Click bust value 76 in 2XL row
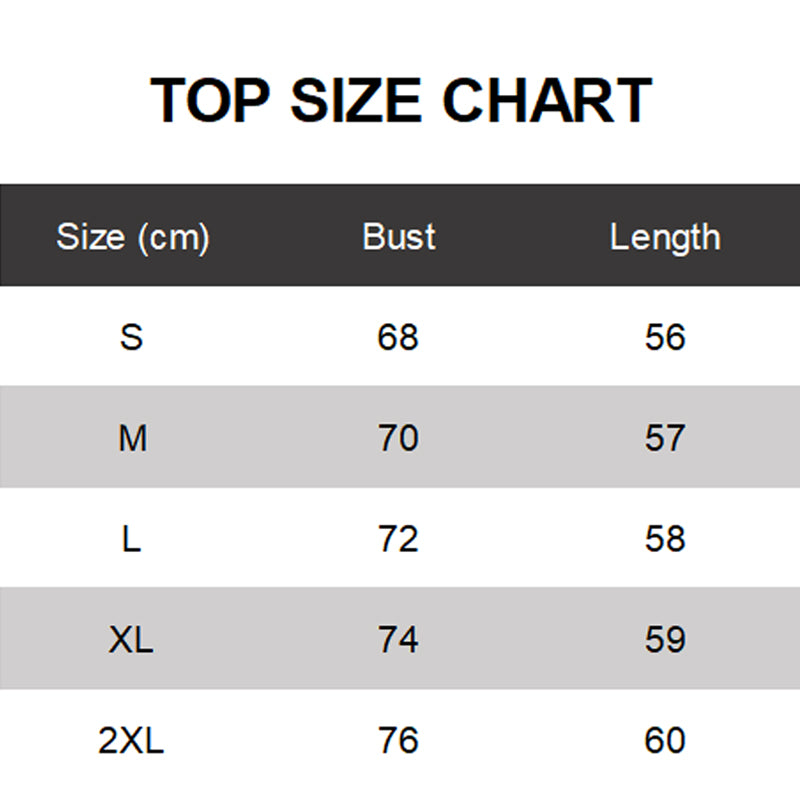The width and height of the screenshot is (800, 800). pos(398,740)
